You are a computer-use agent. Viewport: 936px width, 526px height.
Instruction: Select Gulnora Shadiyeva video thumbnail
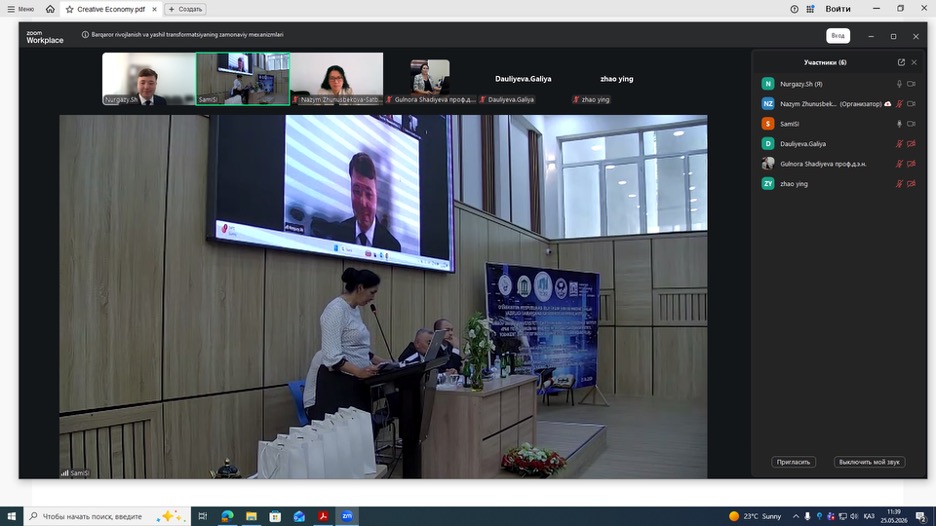point(430,79)
